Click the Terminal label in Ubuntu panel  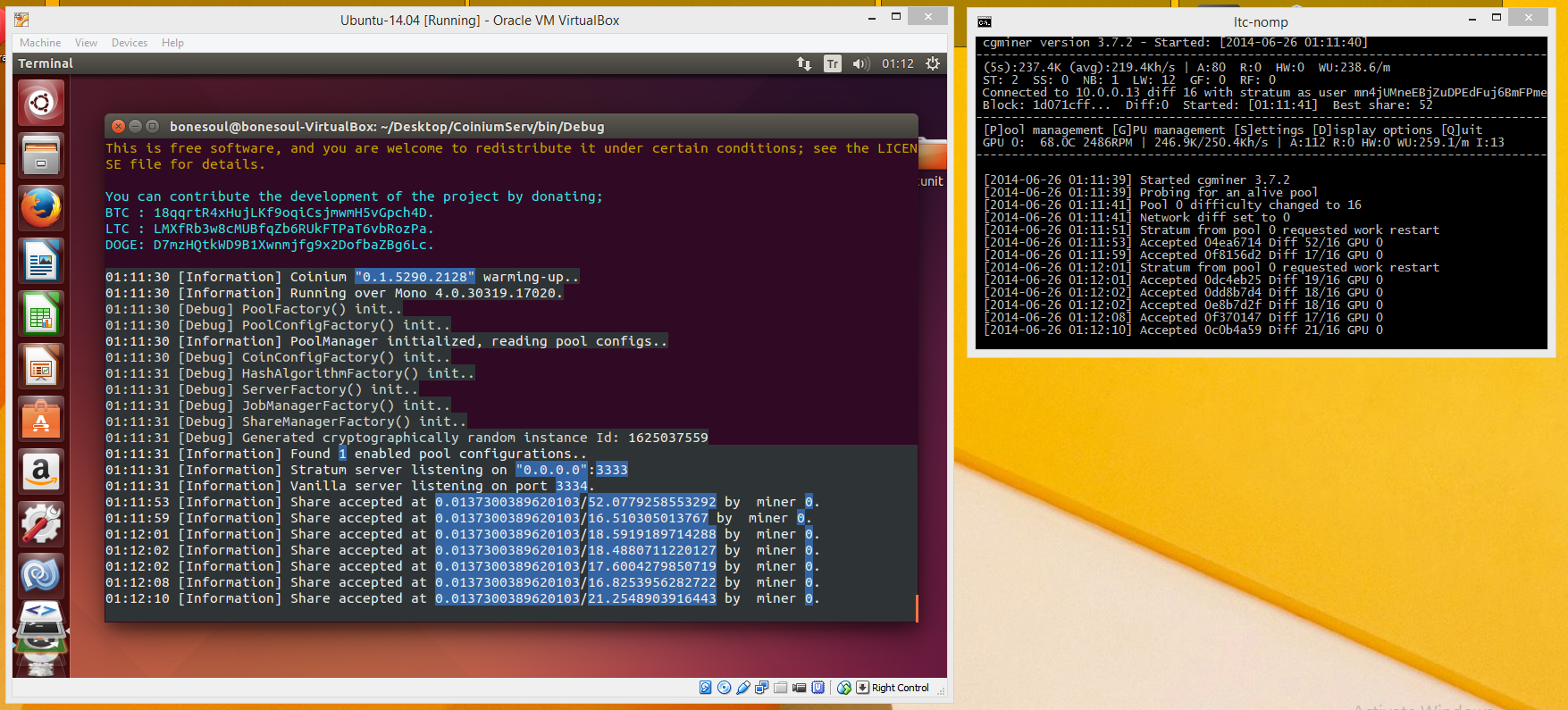tap(46, 63)
